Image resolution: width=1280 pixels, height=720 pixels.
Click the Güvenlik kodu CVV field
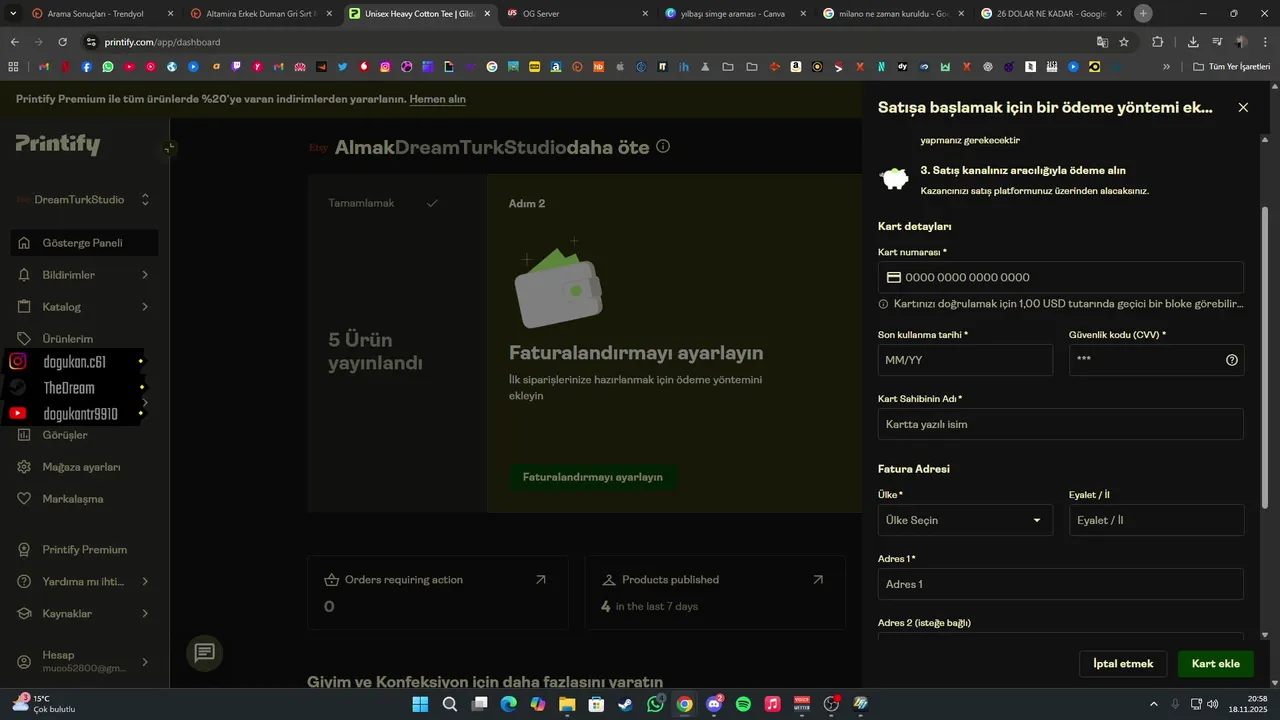[1156, 360]
